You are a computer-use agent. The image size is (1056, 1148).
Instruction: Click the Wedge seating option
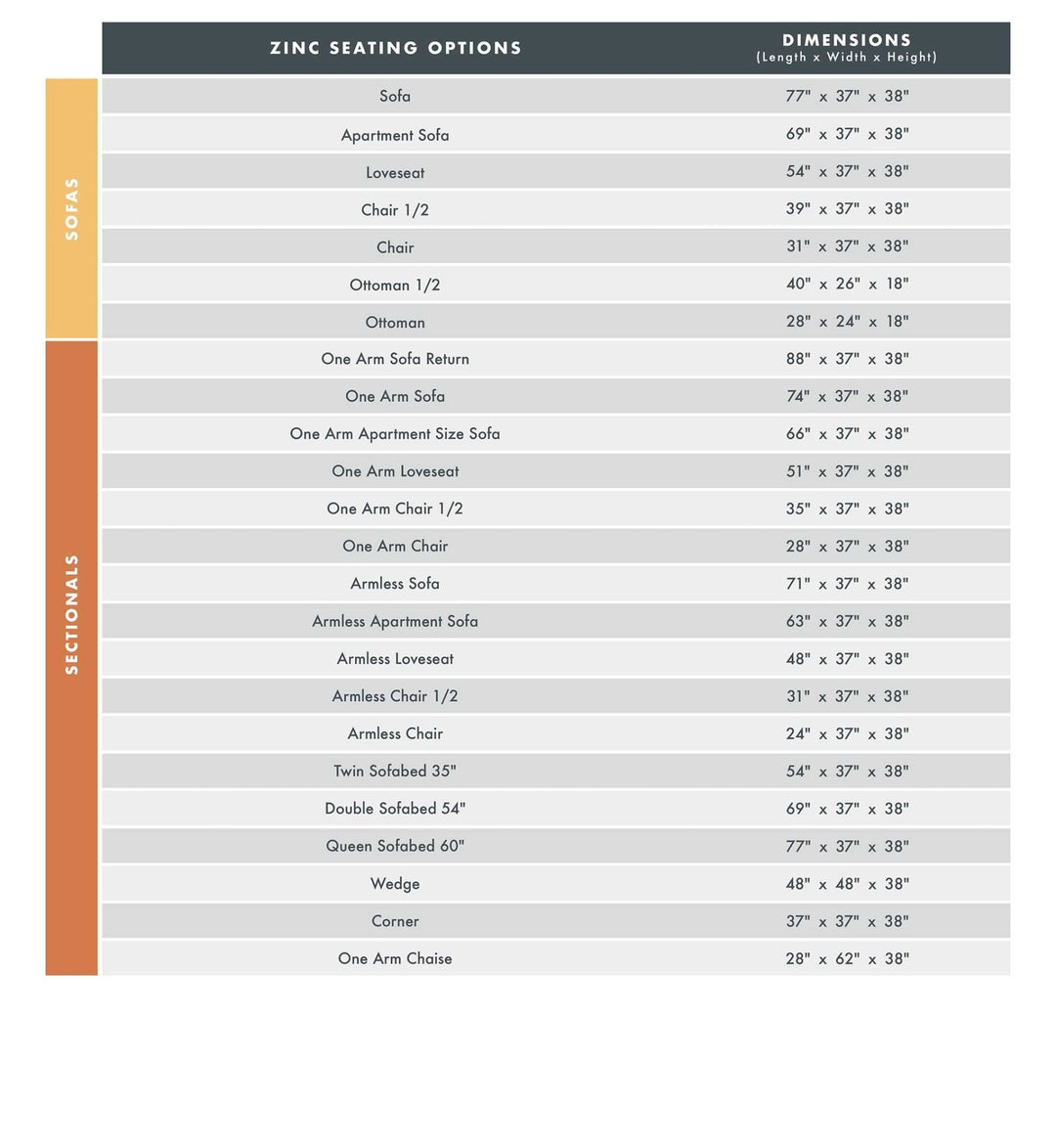395,884
